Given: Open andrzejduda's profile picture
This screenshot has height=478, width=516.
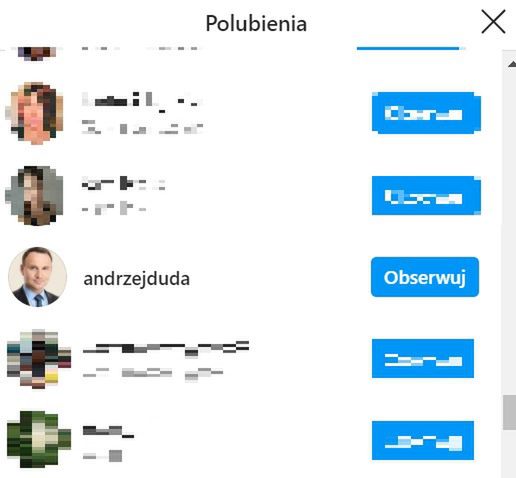Looking at the screenshot, I should pos(37,276).
